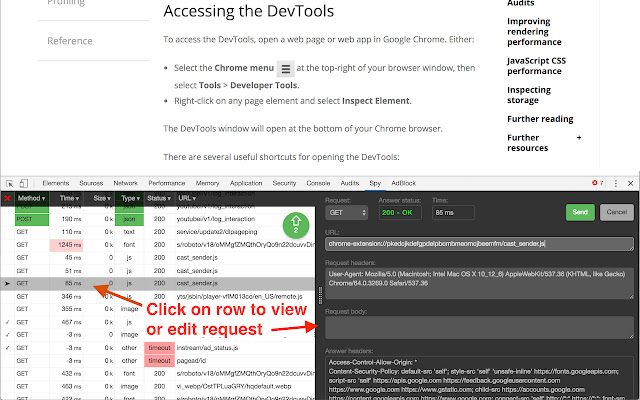Click the green Send button

580,212
